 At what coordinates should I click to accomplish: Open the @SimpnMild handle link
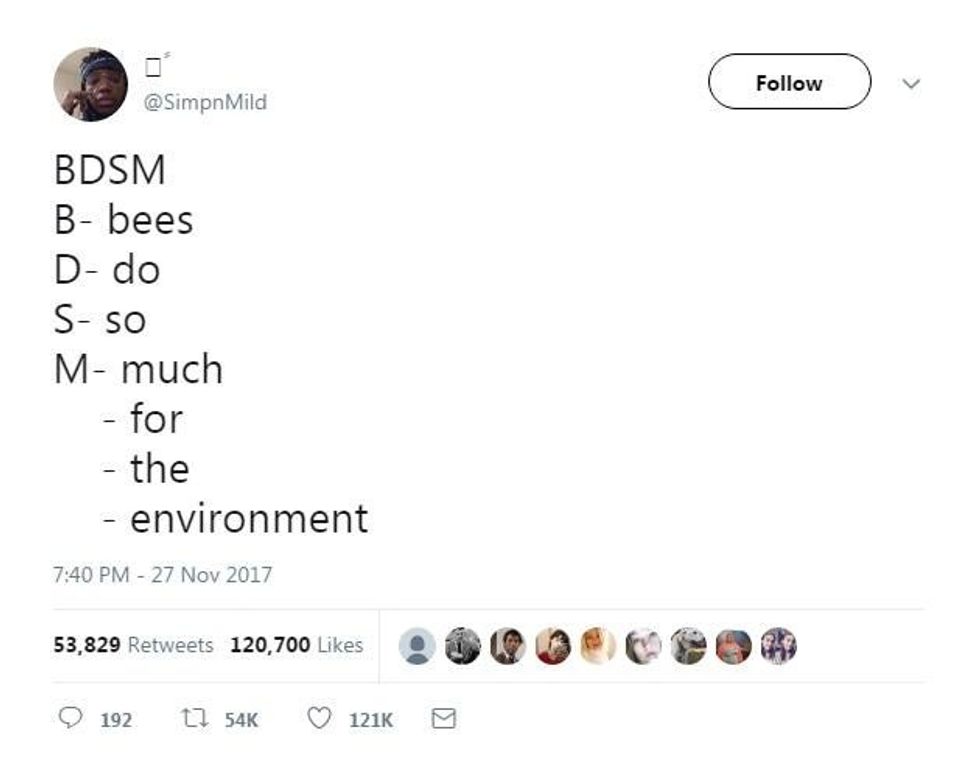[206, 102]
